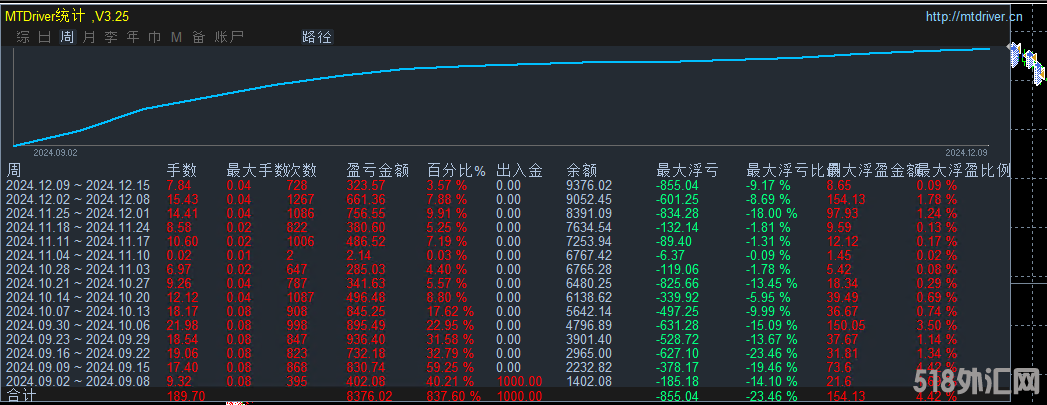Click balance value 9376.02
The width and height of the screenshot is (1047, 405).
point(588,185)
